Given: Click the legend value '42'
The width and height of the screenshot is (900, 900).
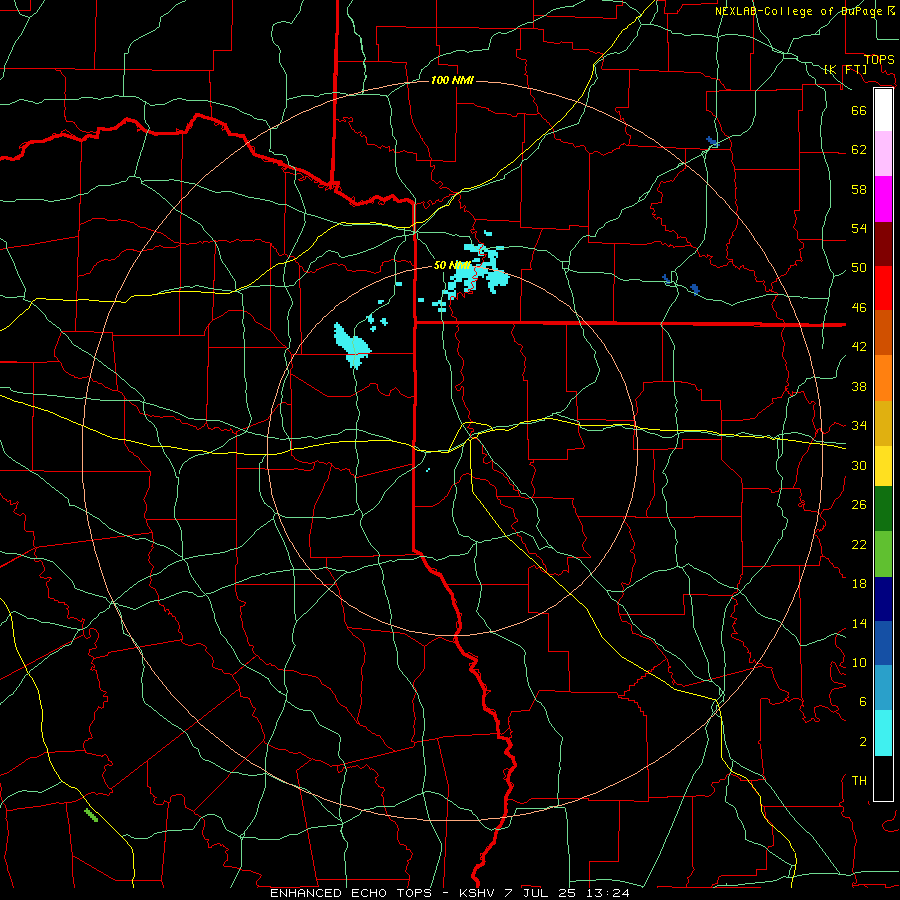Looking at the screenshot, I should (859, 347).
